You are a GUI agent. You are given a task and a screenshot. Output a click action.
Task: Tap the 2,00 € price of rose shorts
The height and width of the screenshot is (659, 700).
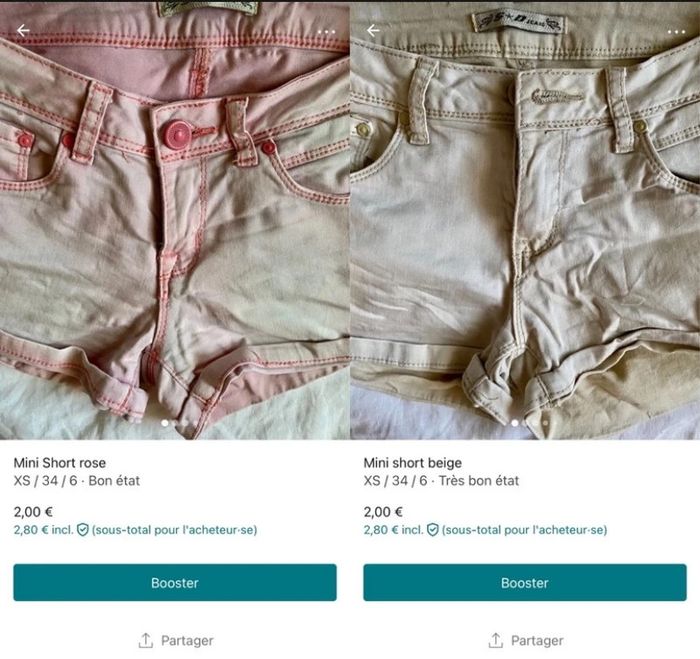pyautogui.click(x=34, y=512)
